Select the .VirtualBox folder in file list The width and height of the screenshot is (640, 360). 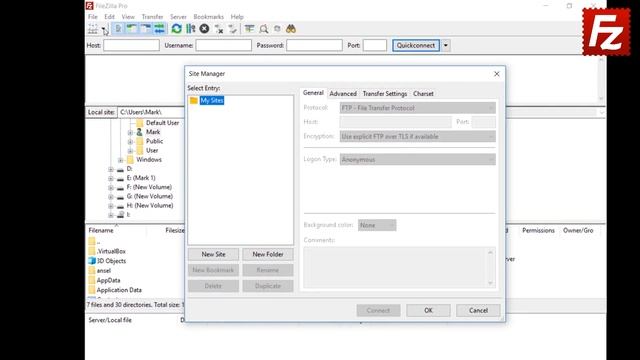(x=111, y=251)
